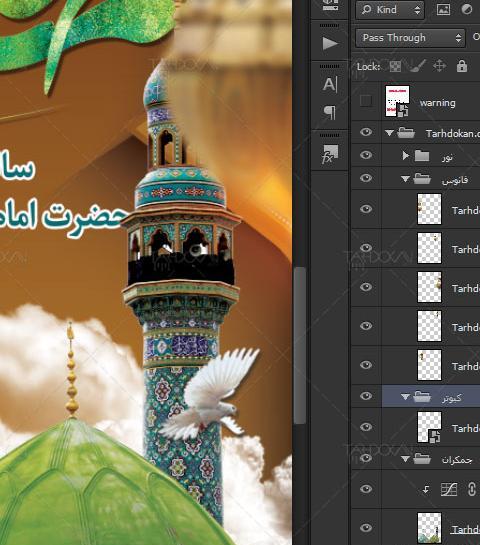Hide the کبوتر group
The width and height of the screenshot is (480, 545).
coord(366,396)
